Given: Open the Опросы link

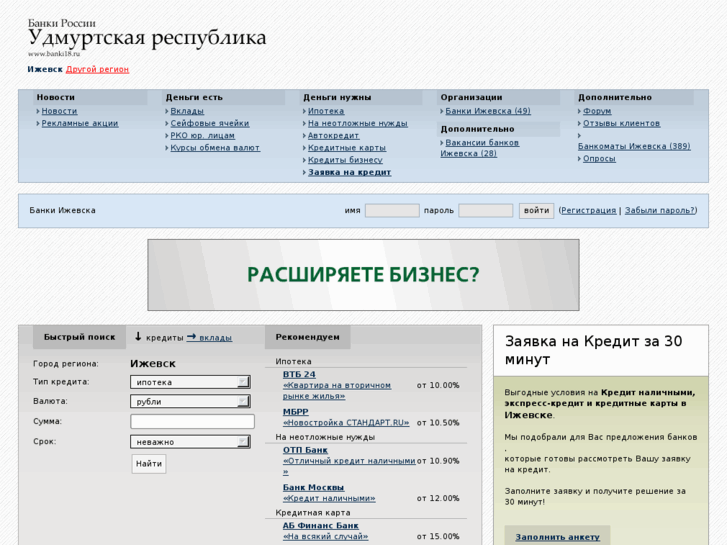Looking at the screenshot, I should (599, 159).
